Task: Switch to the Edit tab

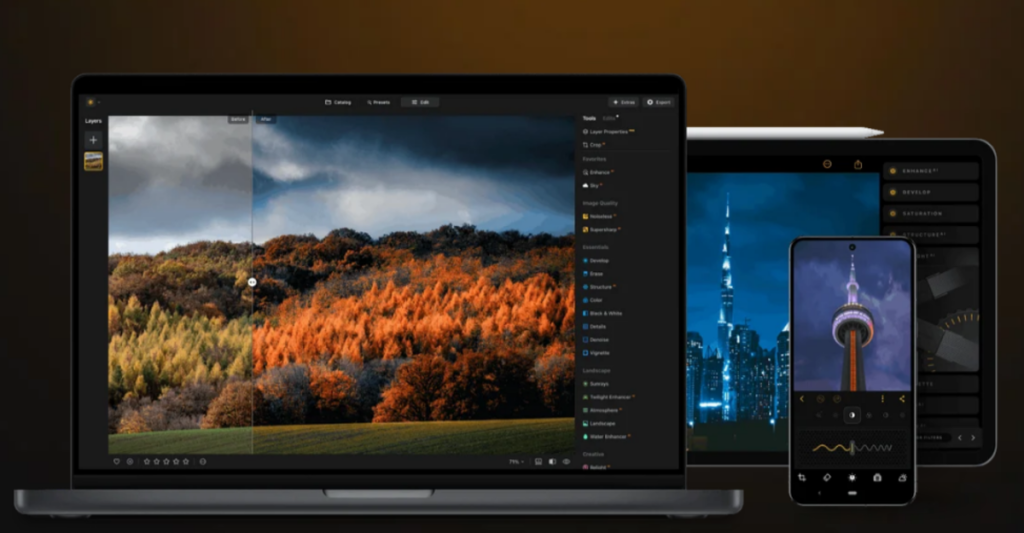Action: 421,102
